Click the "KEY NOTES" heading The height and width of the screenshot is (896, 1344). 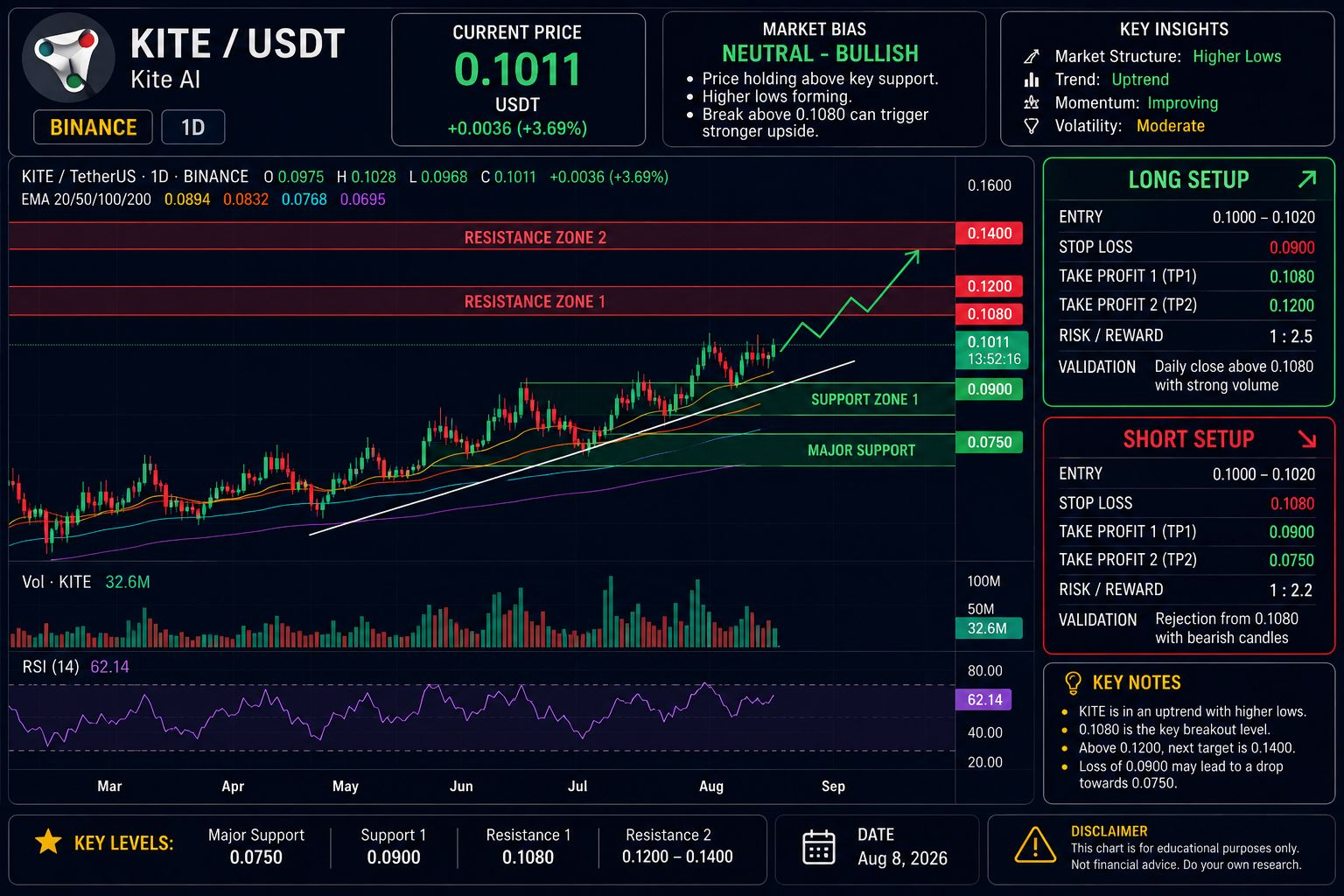(1137, 683)
